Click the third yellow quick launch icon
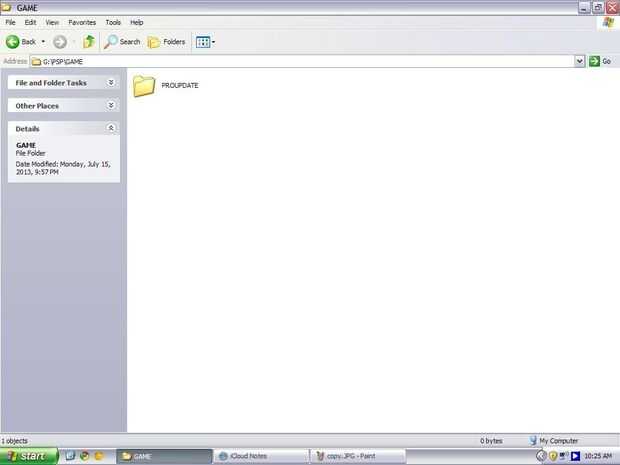This screenshot has width=620, height=465. pos(99,456)
